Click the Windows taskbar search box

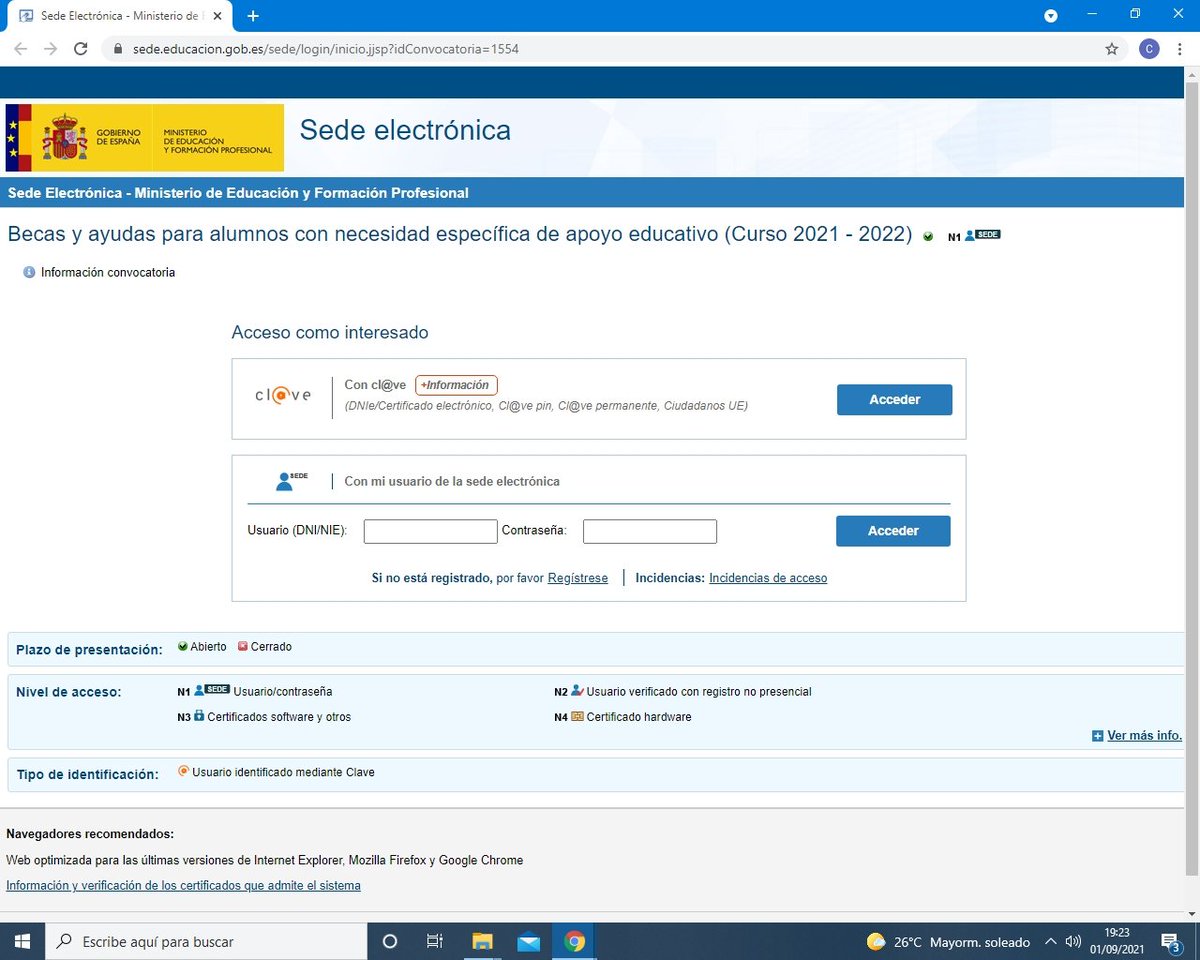point(207,941)
